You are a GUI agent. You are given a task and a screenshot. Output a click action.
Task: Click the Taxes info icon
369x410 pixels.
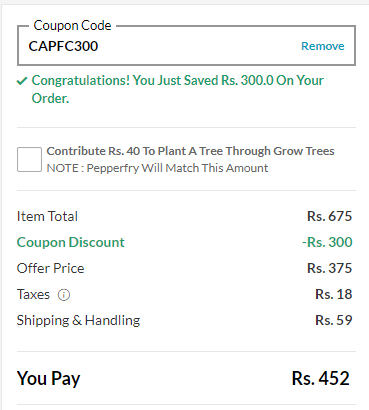64,295
